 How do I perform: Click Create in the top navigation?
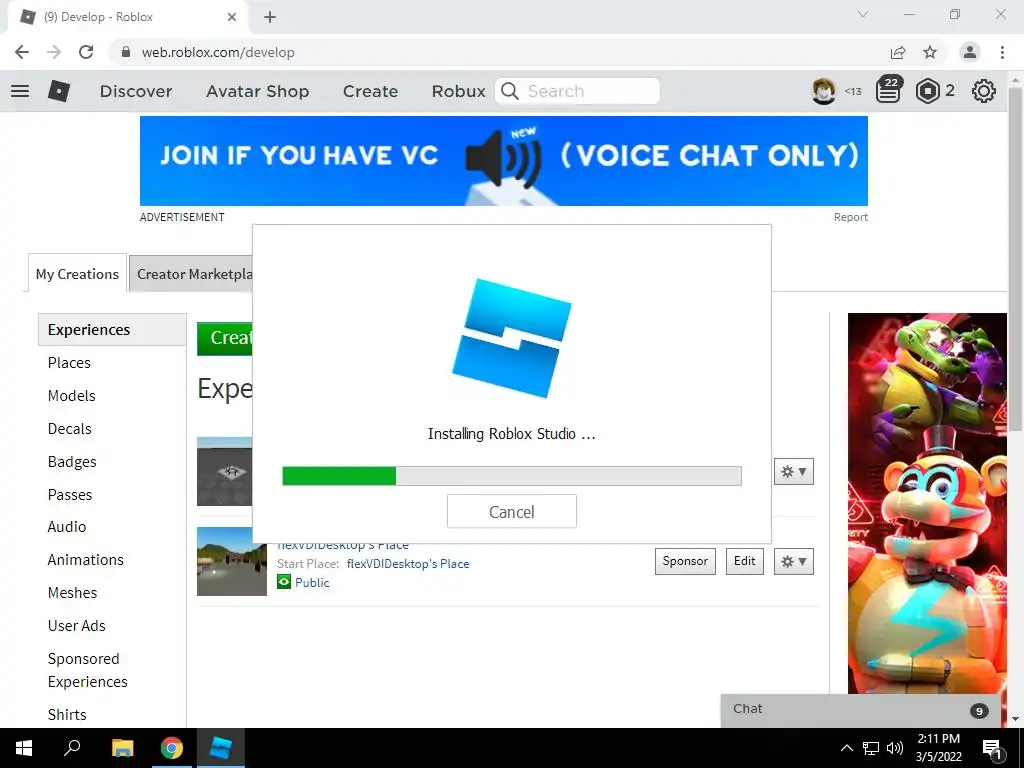(x=370, y=91)
